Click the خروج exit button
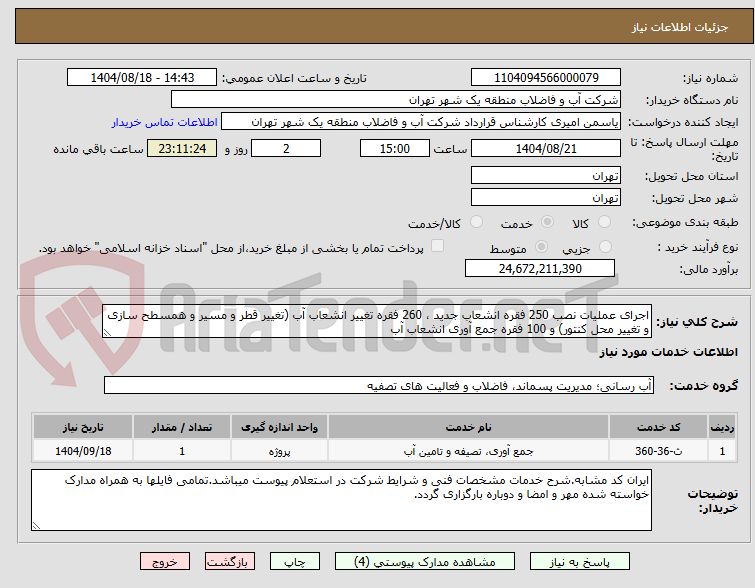Image resolution: width=755 pixels, height=588 pixels. pos(165,562)
